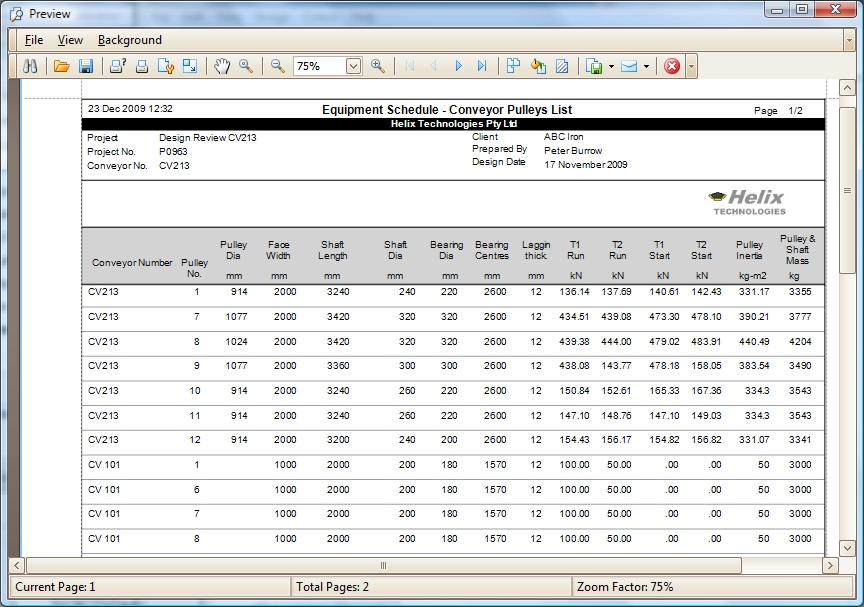Click project number 'P0963'

pos(173,151)
